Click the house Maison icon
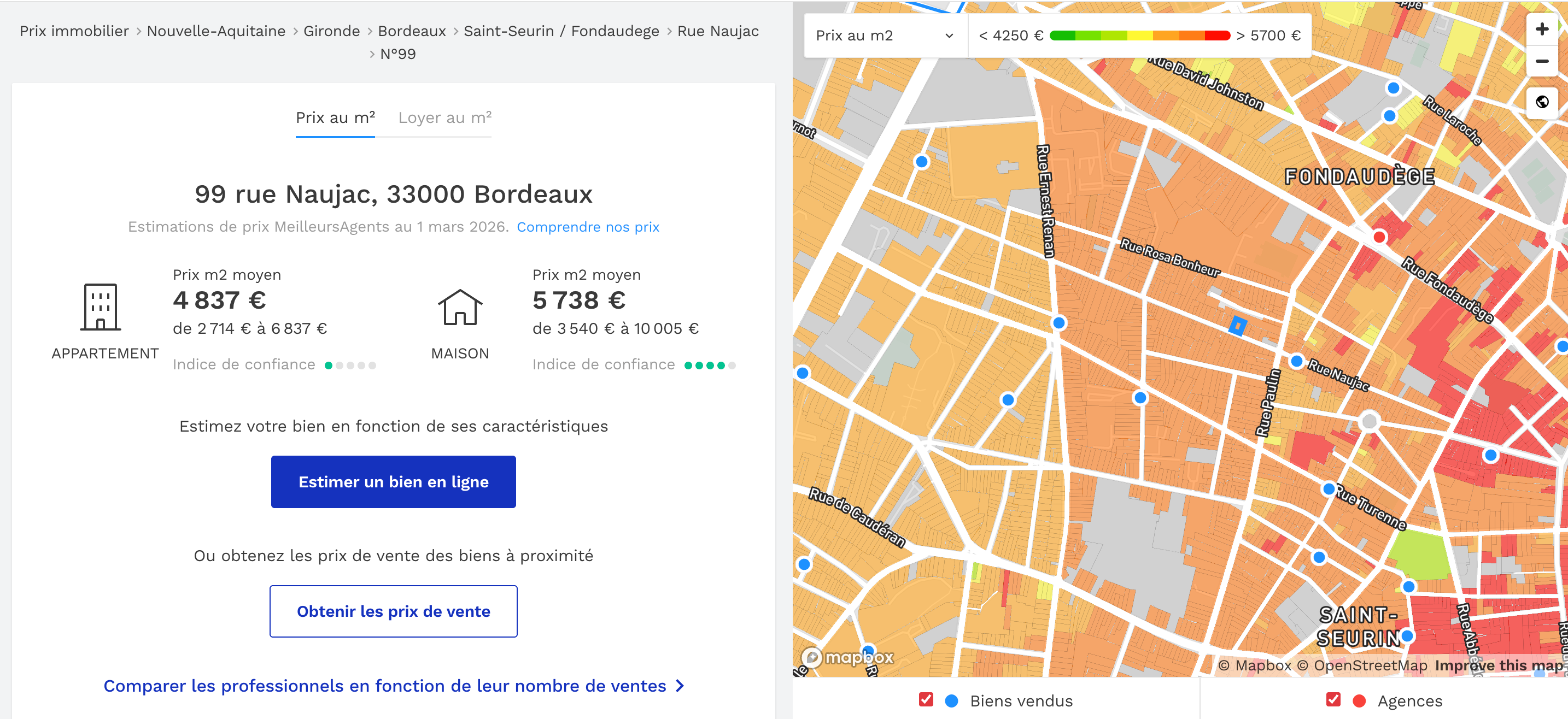 460,307
